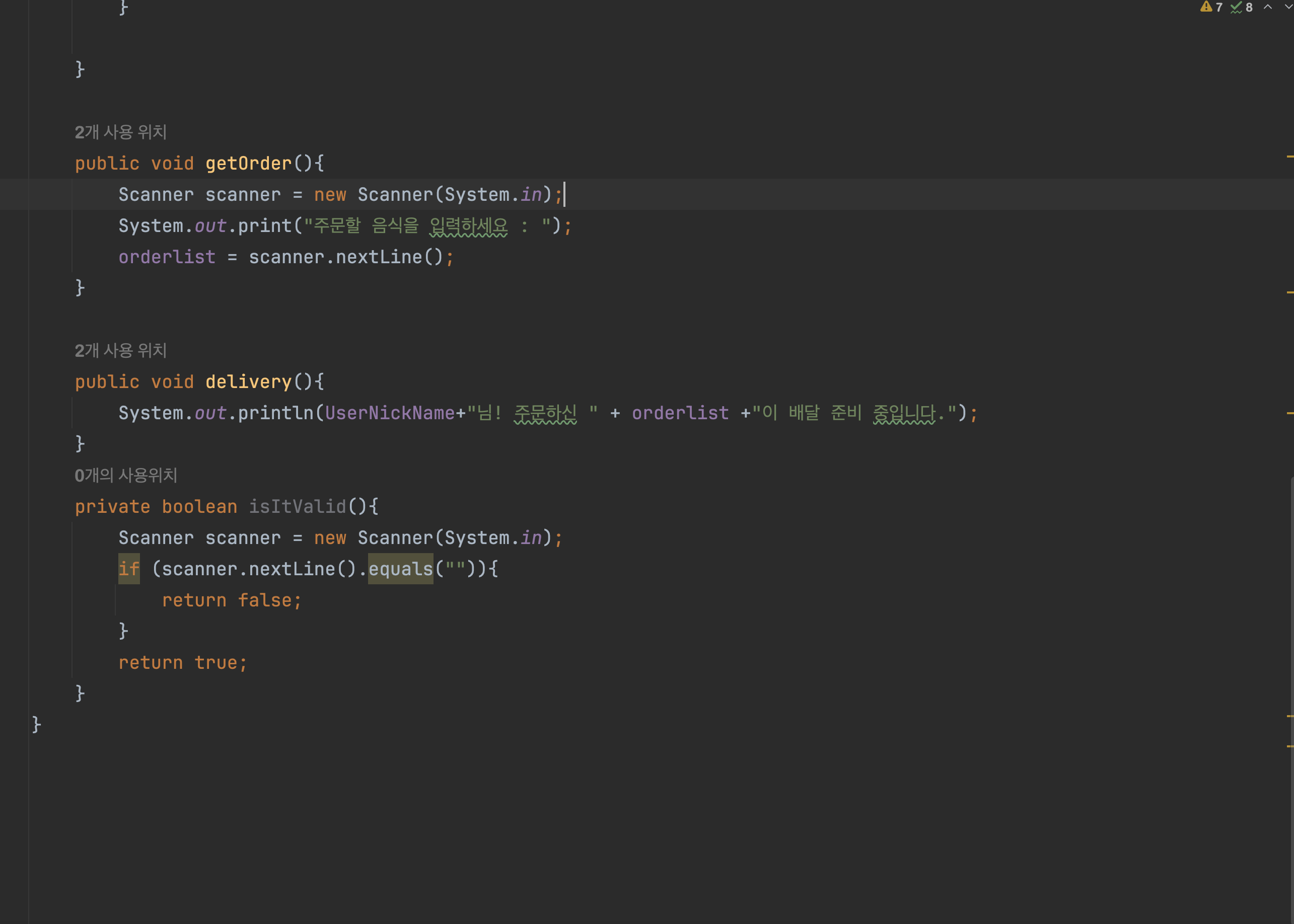Click 'void' keyword before getOrder
The image size is (1294, 924).
point(172,163)
